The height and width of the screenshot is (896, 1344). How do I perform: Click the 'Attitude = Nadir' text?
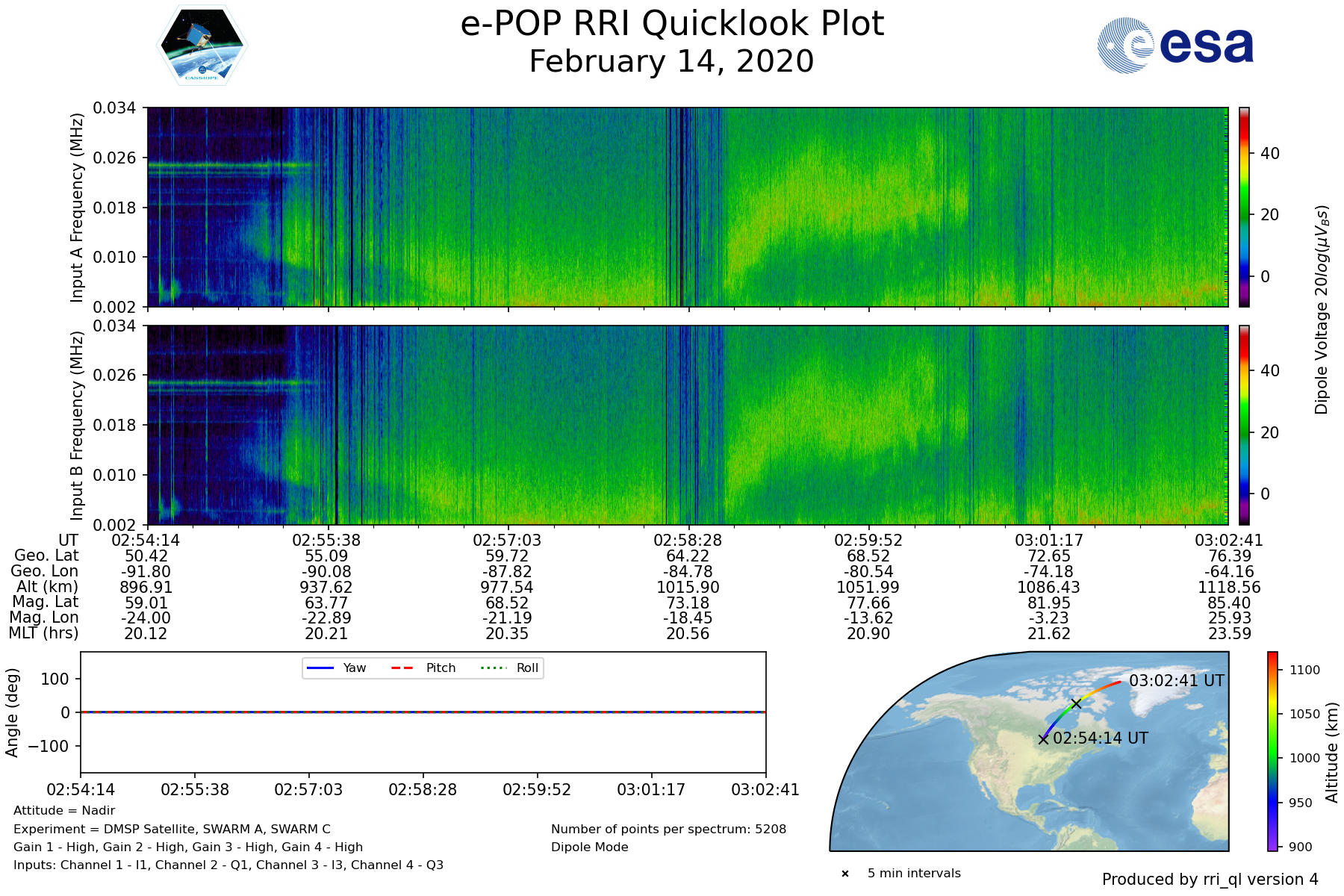pyautogui.click(x=64, y=811)
